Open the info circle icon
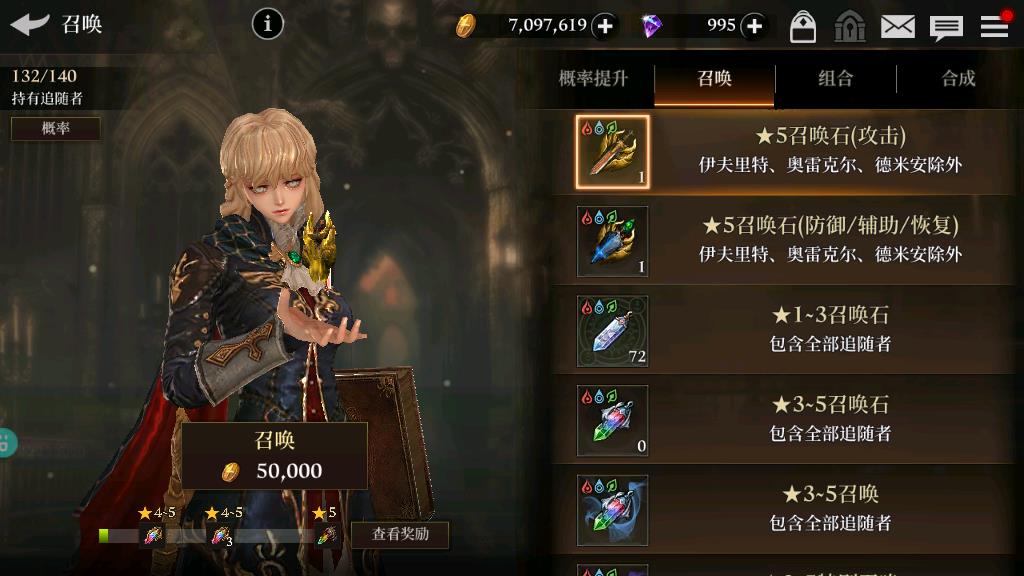Screen dimensions: 1024x576 tap(268, 24)
